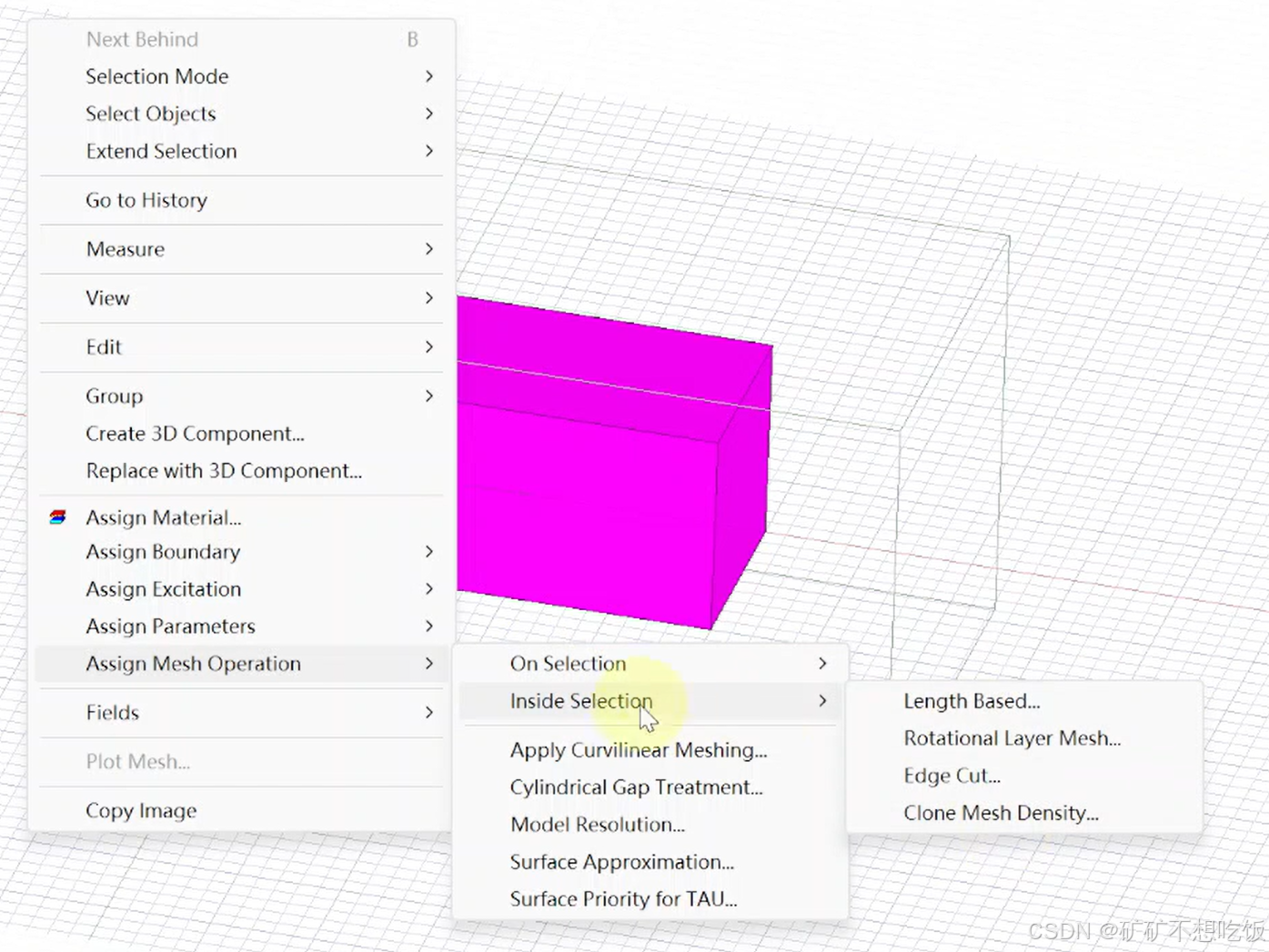1269x952 pixels.
Task: Open the Group submenu
Action: pos(241,396)
